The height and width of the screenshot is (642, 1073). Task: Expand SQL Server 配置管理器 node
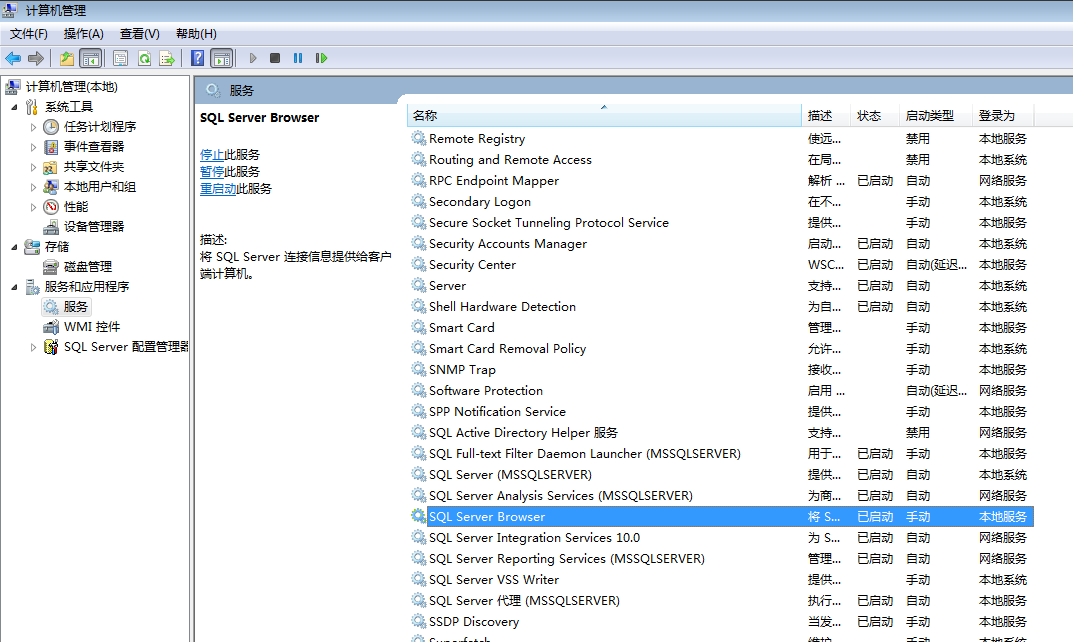click(x=33, y=347)
